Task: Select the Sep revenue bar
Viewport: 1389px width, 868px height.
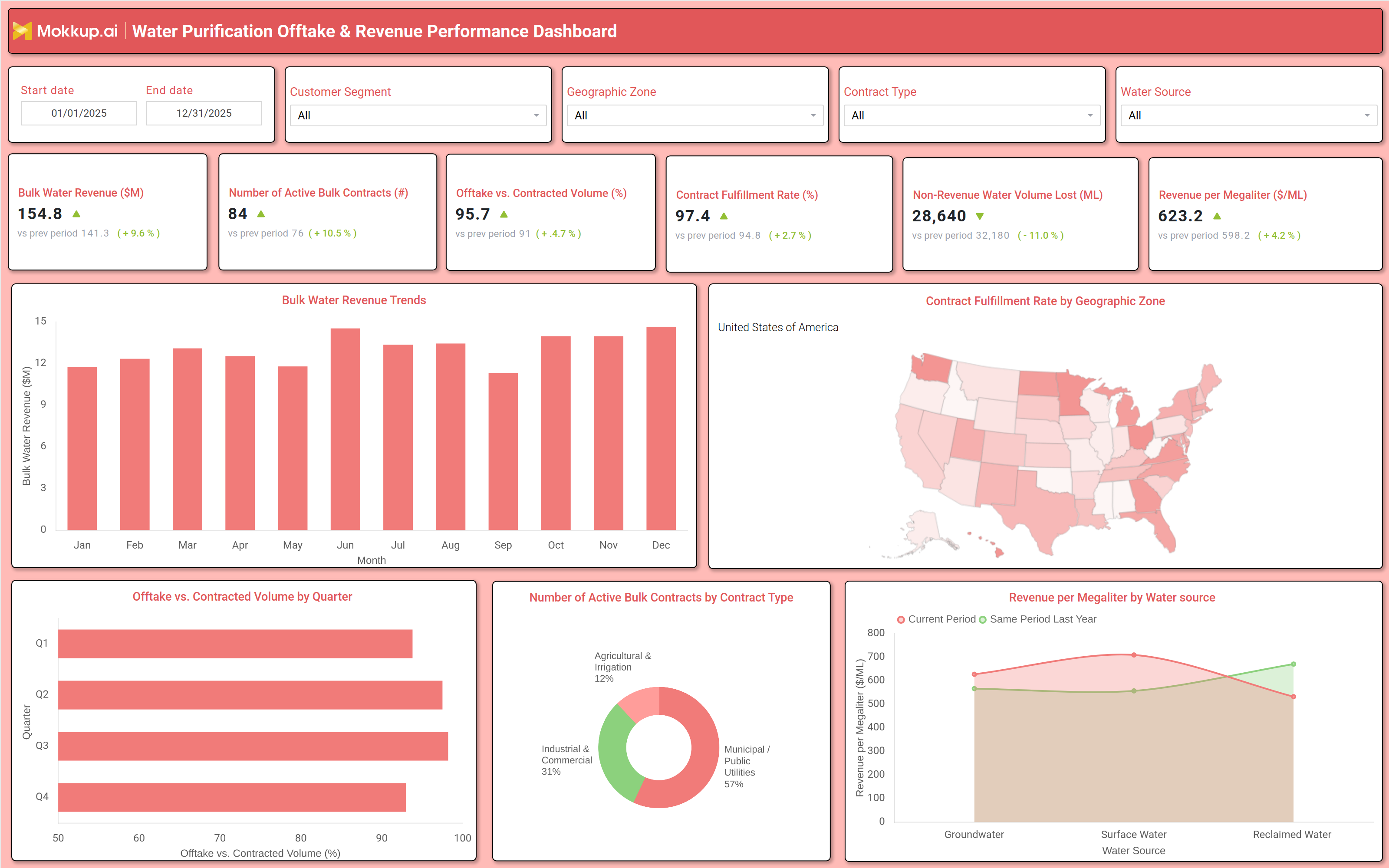Action: [503, 451]
